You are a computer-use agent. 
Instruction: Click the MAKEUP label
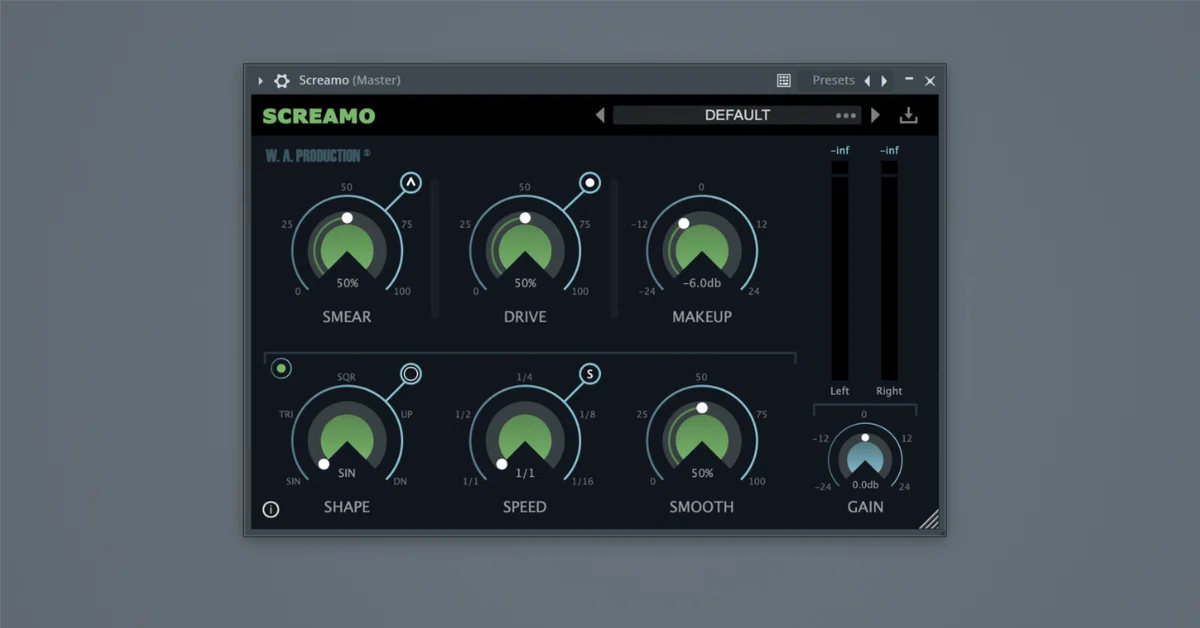[702, 317]
